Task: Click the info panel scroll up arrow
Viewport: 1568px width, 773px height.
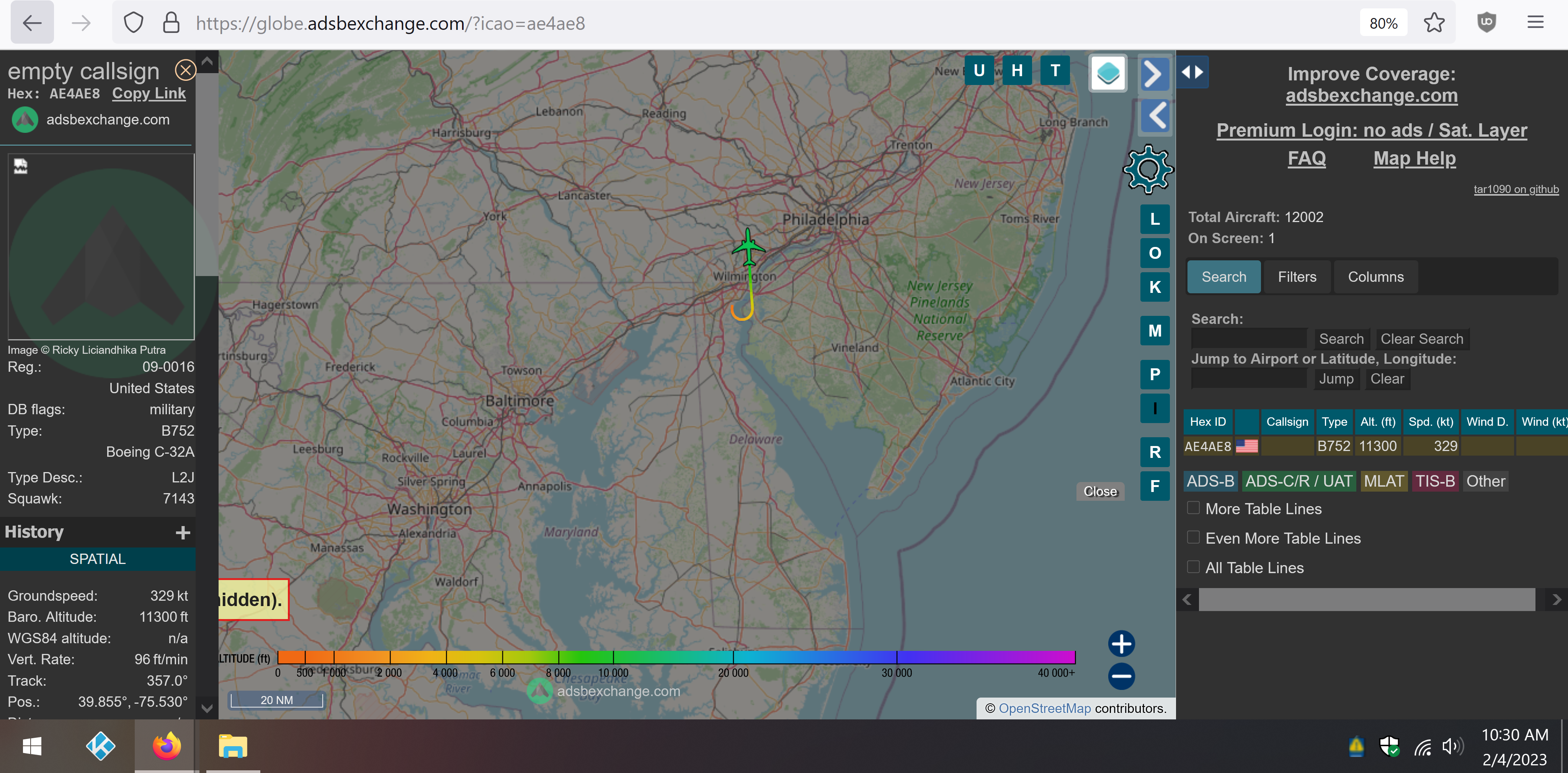Action: click(x=207, y=61)
